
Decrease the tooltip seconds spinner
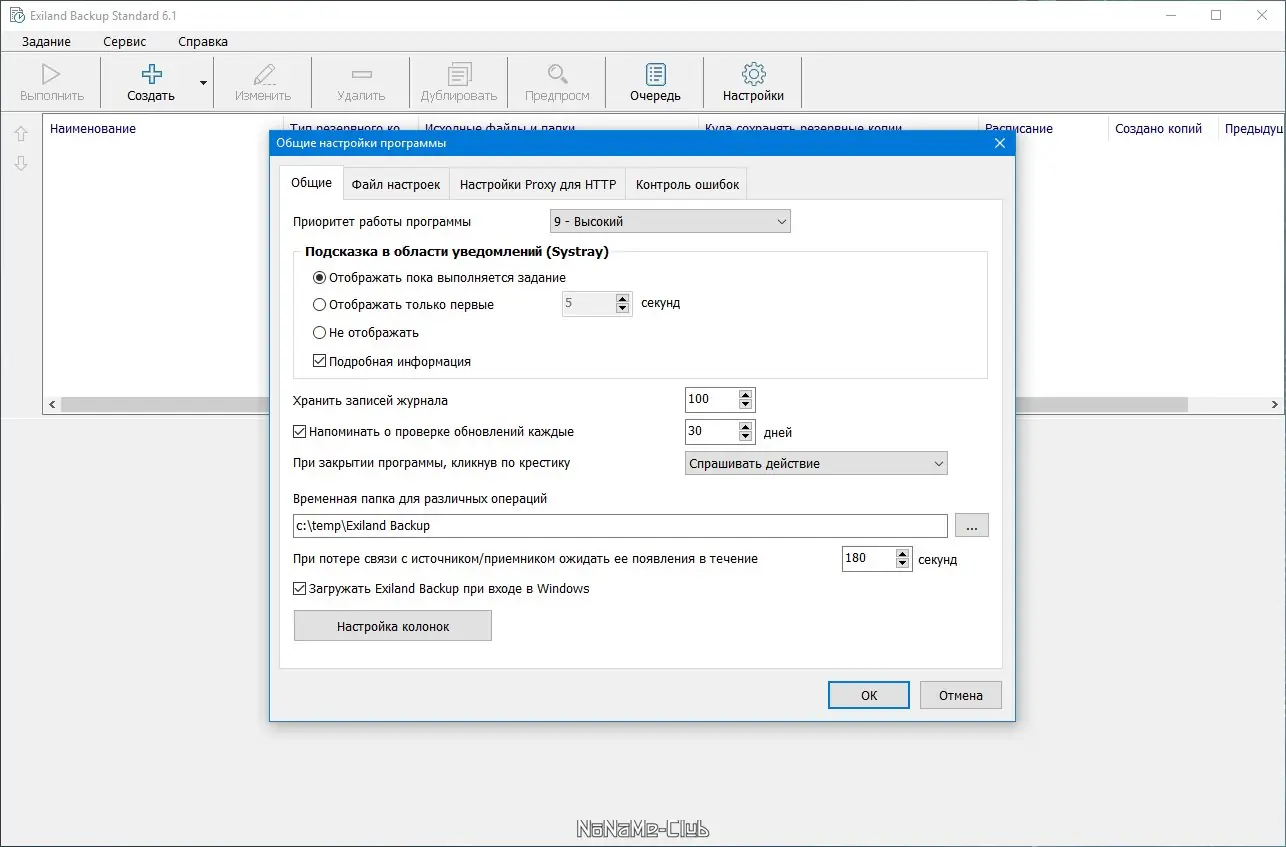click(x=623, y=309)
